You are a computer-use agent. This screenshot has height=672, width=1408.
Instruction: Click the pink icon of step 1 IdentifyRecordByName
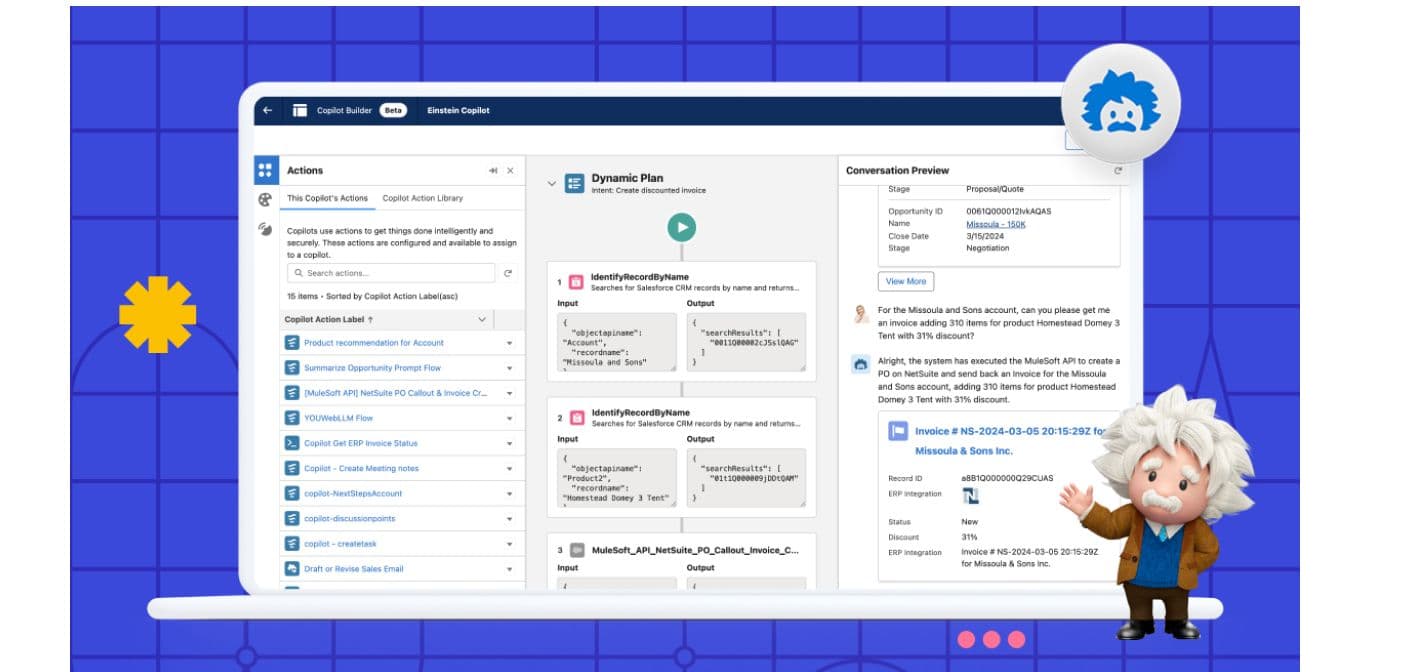click(576, 282)
